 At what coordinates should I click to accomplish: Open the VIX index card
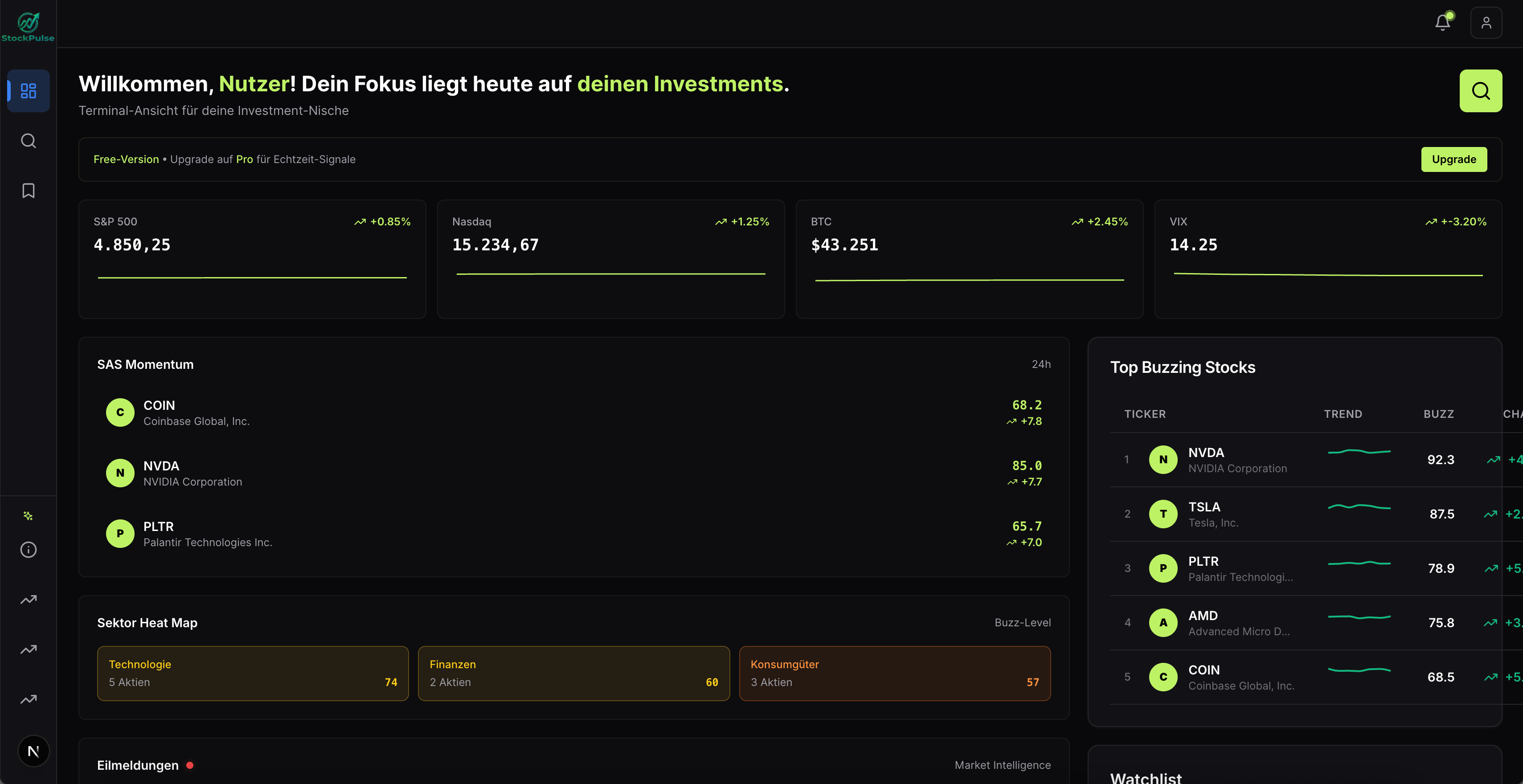pos(1328,259)
